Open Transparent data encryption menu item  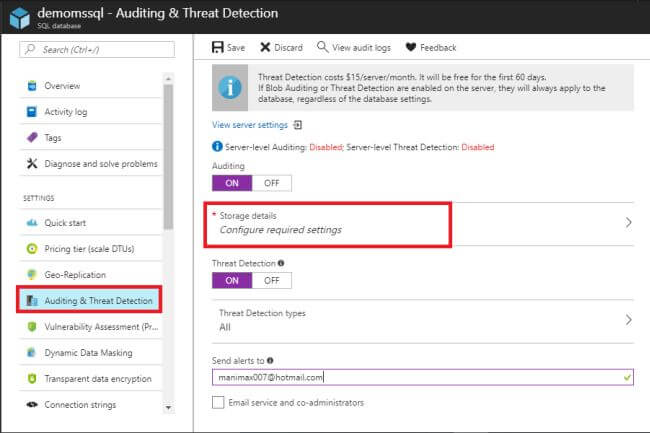90,378
